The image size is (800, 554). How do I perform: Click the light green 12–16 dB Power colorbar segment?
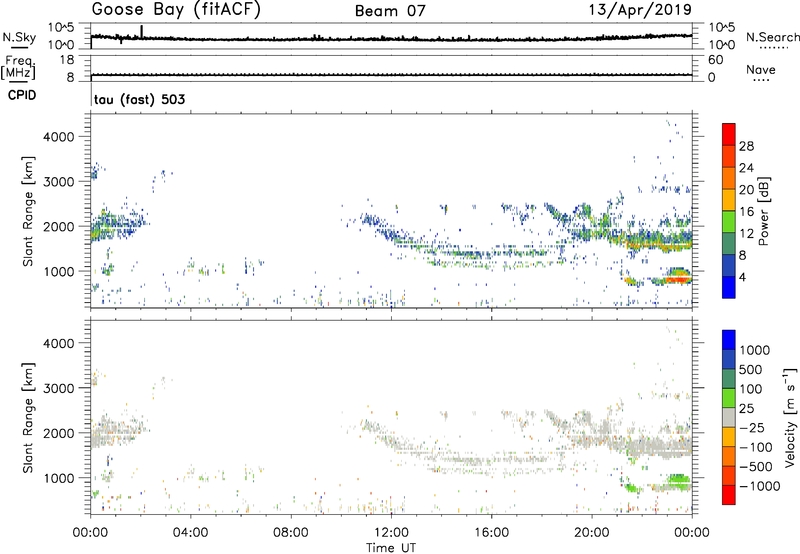[729, 221]
